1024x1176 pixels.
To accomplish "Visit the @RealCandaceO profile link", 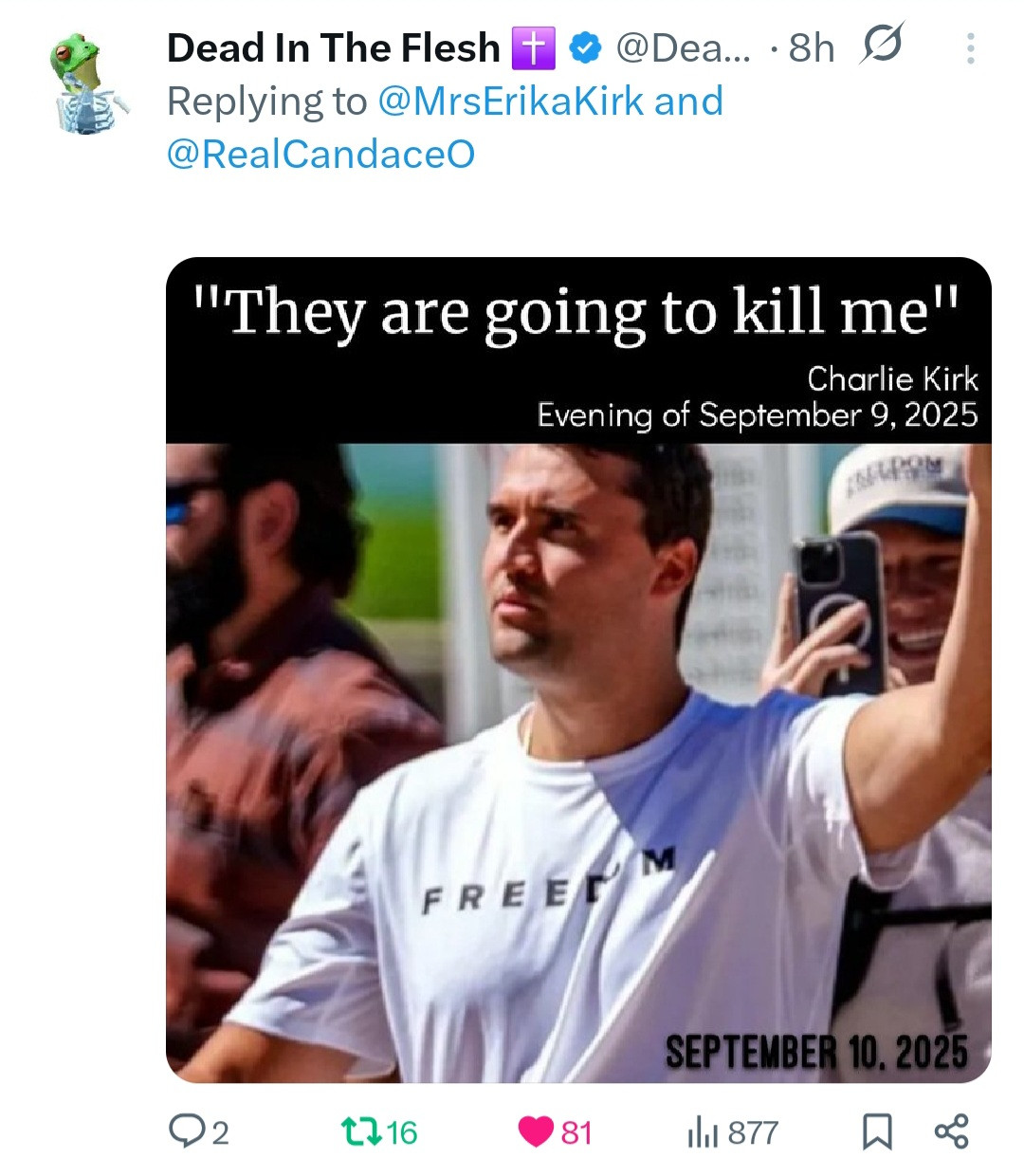I will click(x=320, y=154).
